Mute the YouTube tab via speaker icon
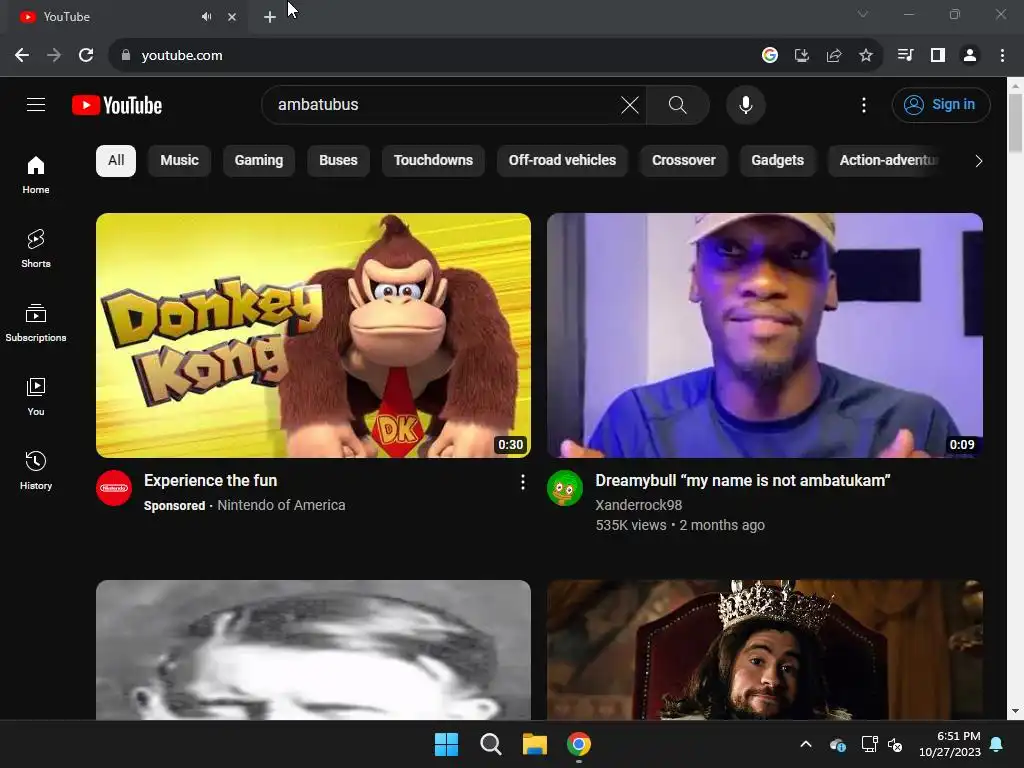1024x768 pixels. click(x=207, y=17)
